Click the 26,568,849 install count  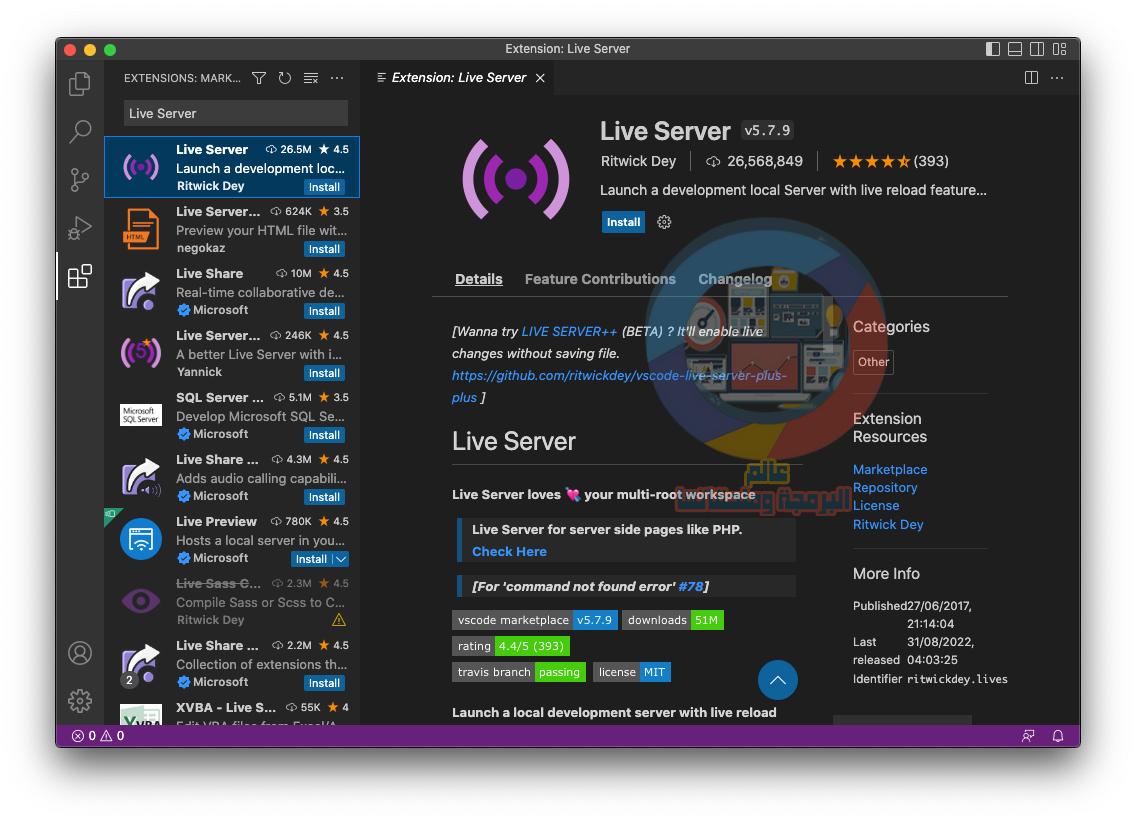(755, 161)
